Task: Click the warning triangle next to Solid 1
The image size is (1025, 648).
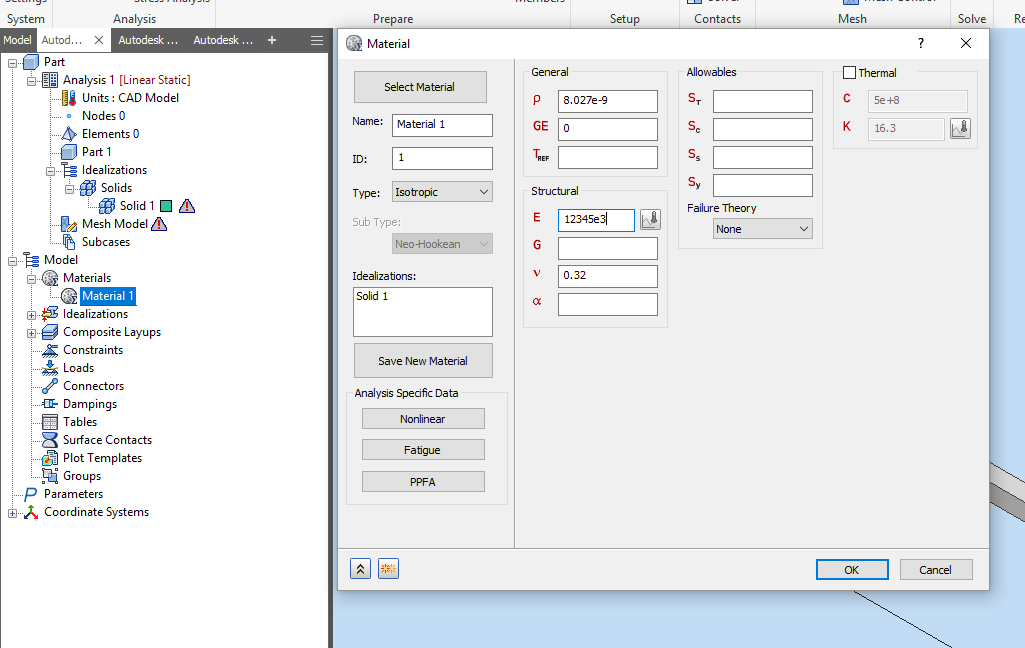Action: click(x=187, y=206)
